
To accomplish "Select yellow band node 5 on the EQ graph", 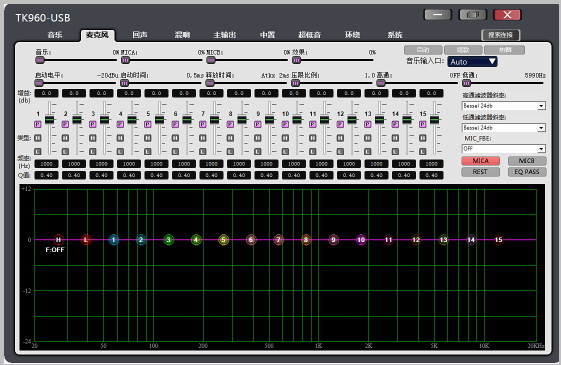I will pyautogui.click(x=224, y=239).
